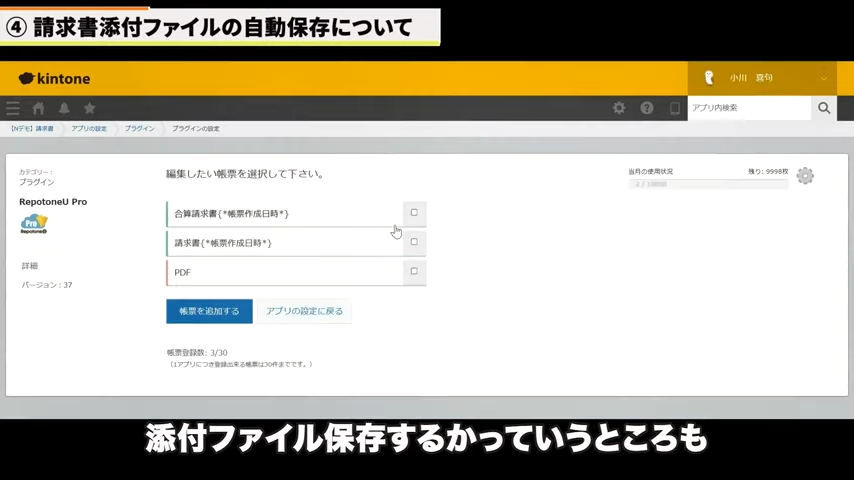Open notifications bell icon

(64, 108)
